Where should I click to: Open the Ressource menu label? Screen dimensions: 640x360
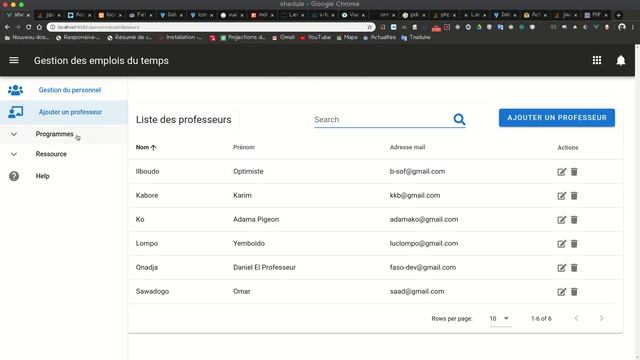point(51,154)
